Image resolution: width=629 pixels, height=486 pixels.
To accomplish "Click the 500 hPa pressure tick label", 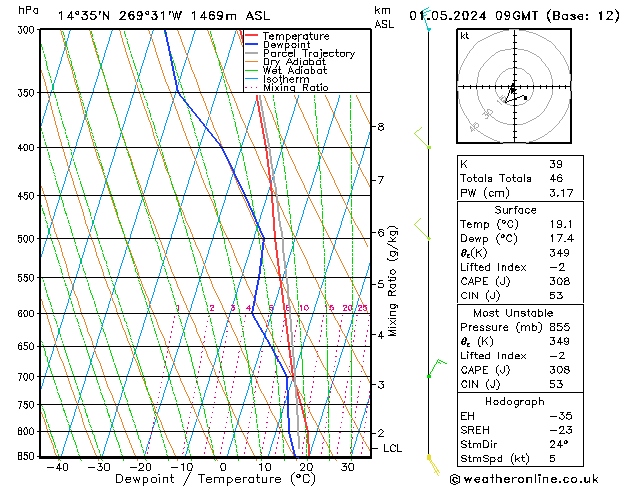I will point(26,239).
